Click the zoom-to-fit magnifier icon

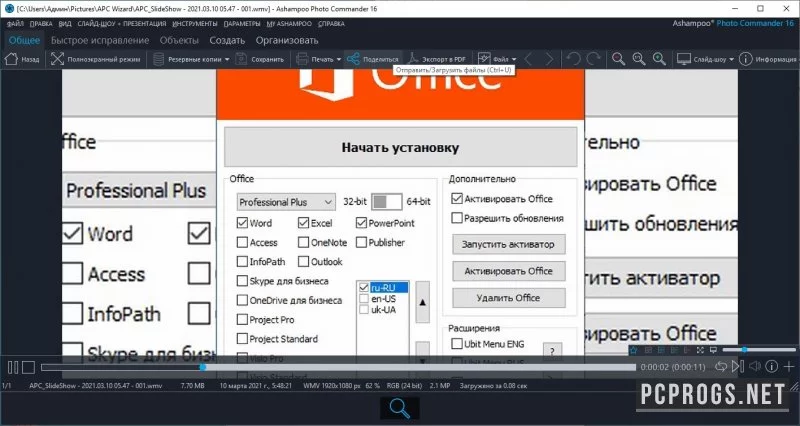(x=639, y=59)
